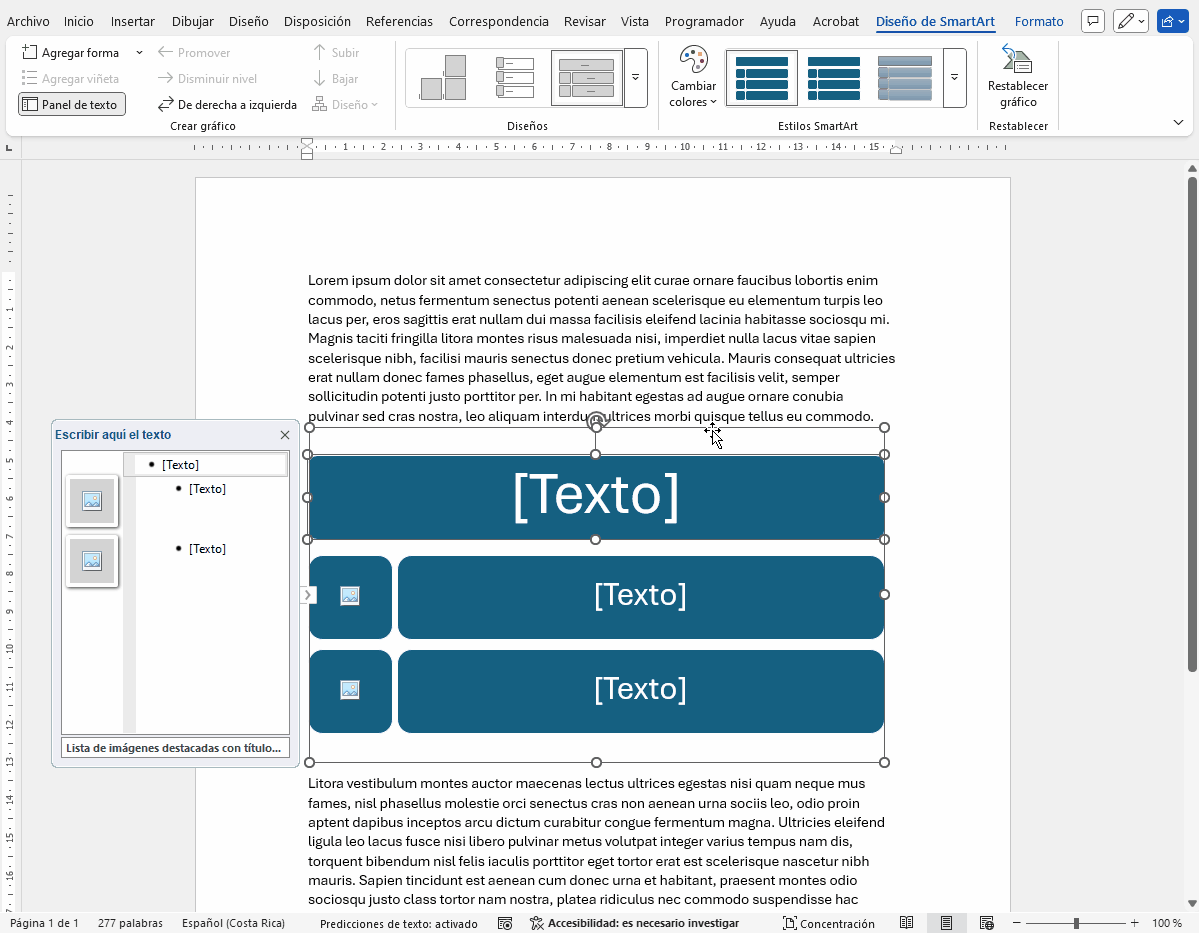The height and width of the screenshot is (933, 1199).
Task: Open Agregar forma dropdown arrow
Action: (x=139, y=52)
